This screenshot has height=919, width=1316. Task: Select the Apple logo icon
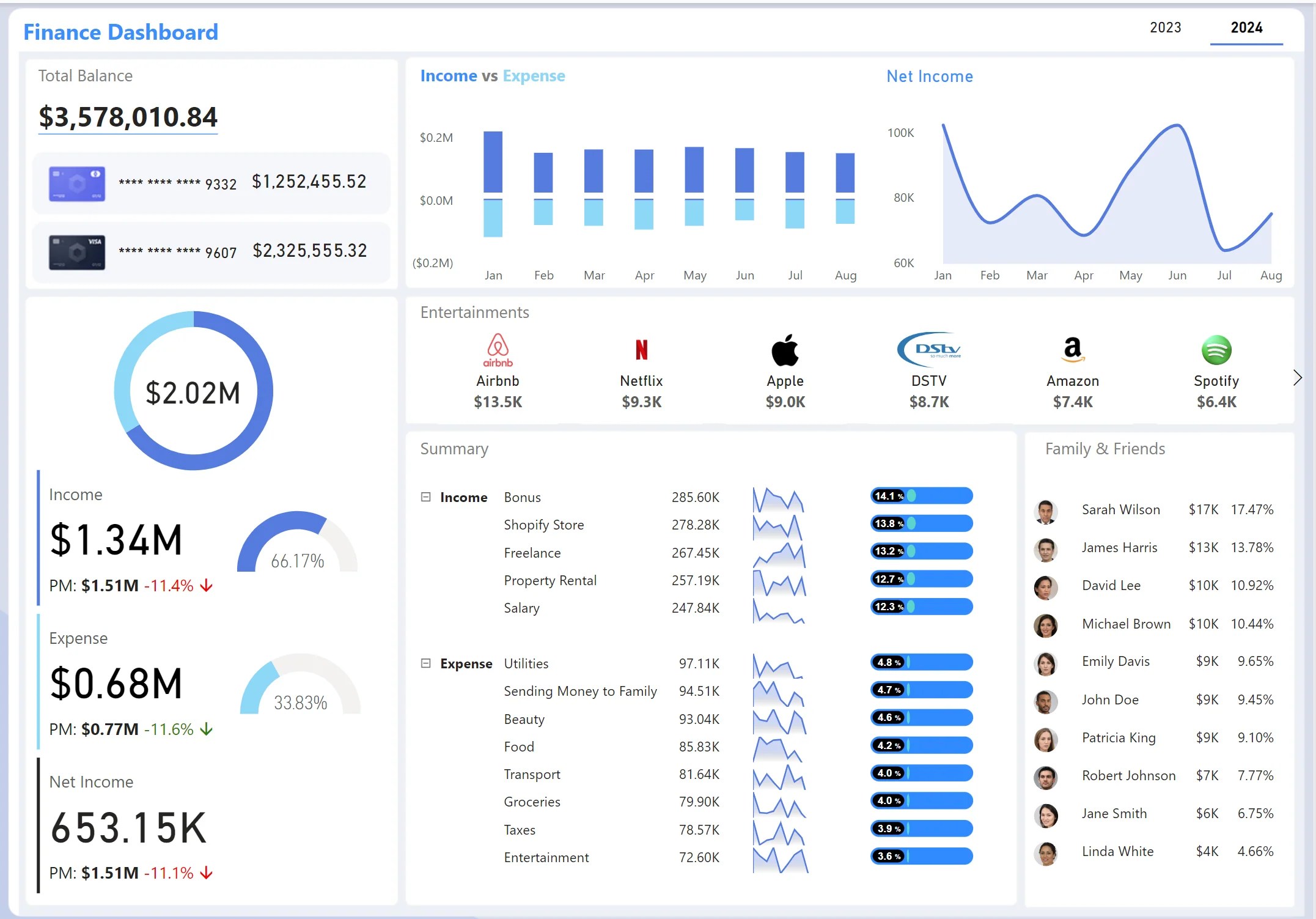785,350
